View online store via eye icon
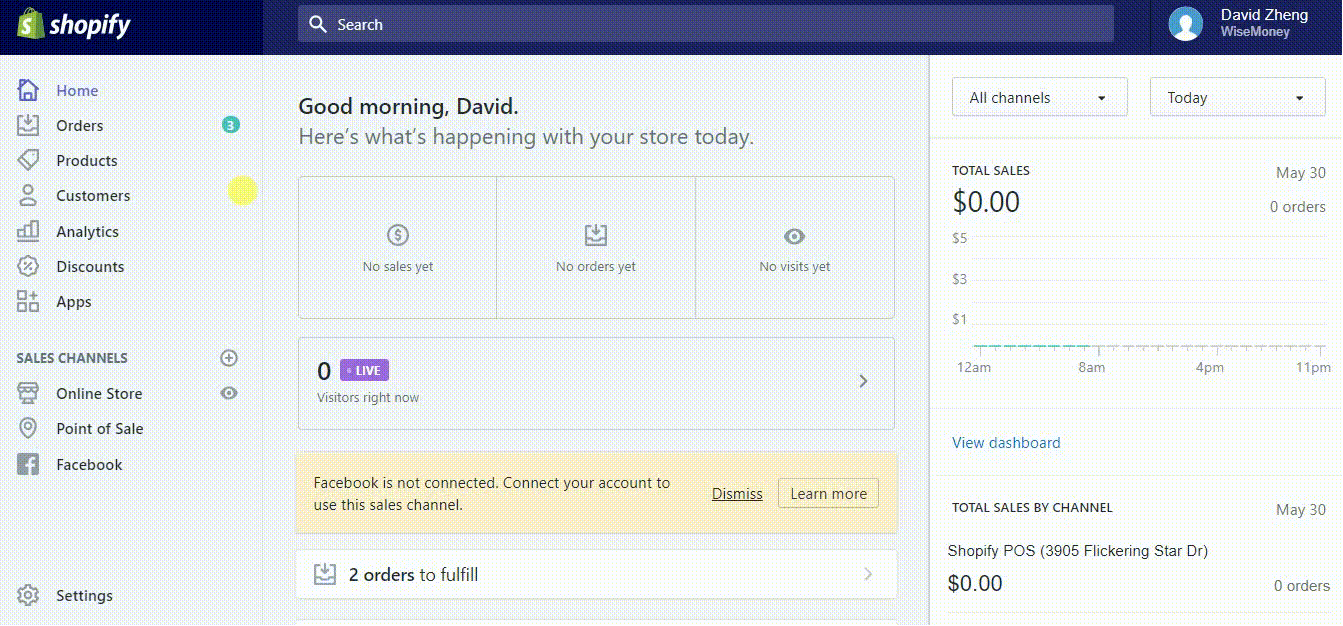The height and width of the screenshot is (626, 1343). (229, 393)
